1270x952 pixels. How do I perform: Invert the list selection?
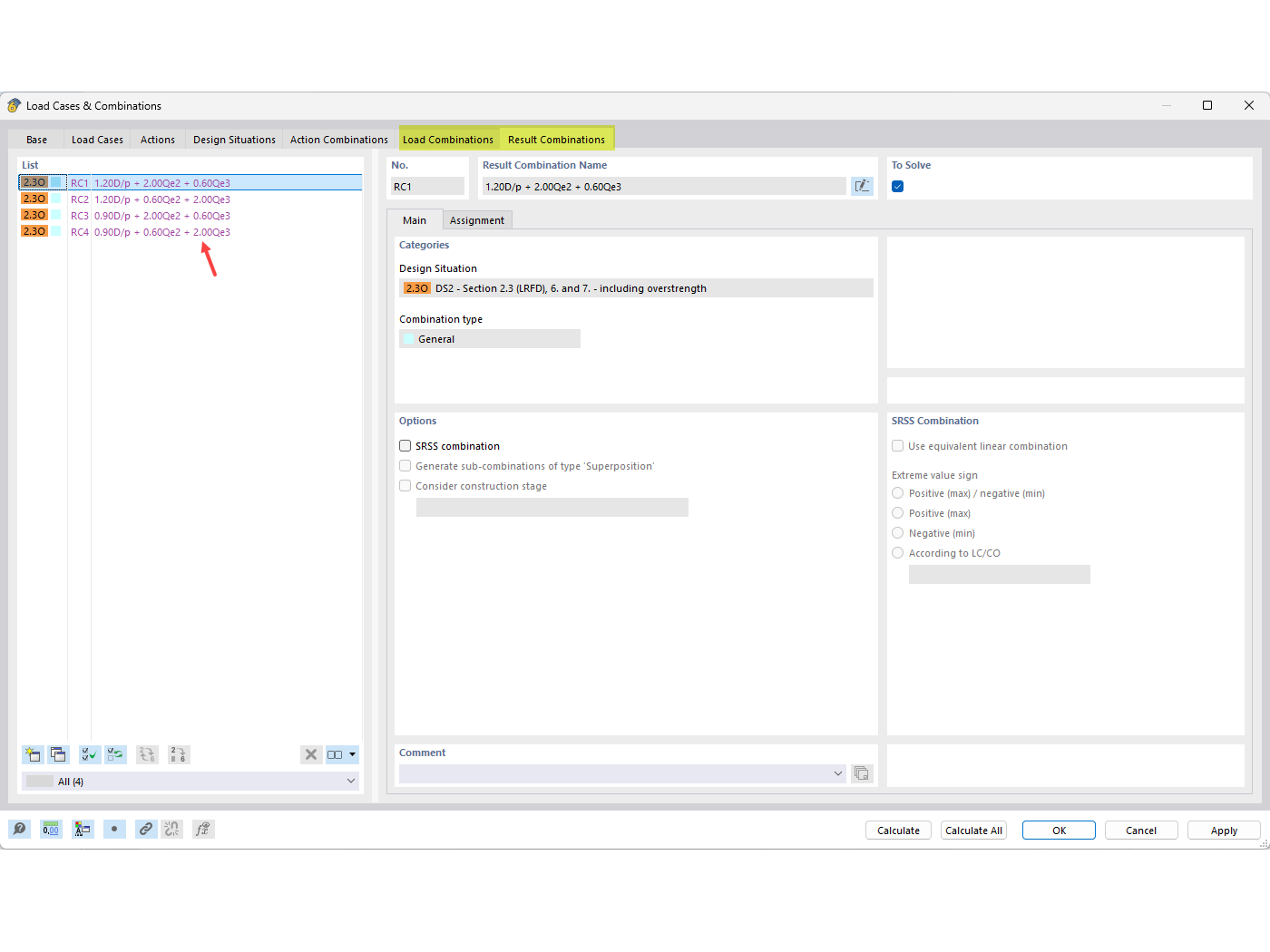(115, 754)
